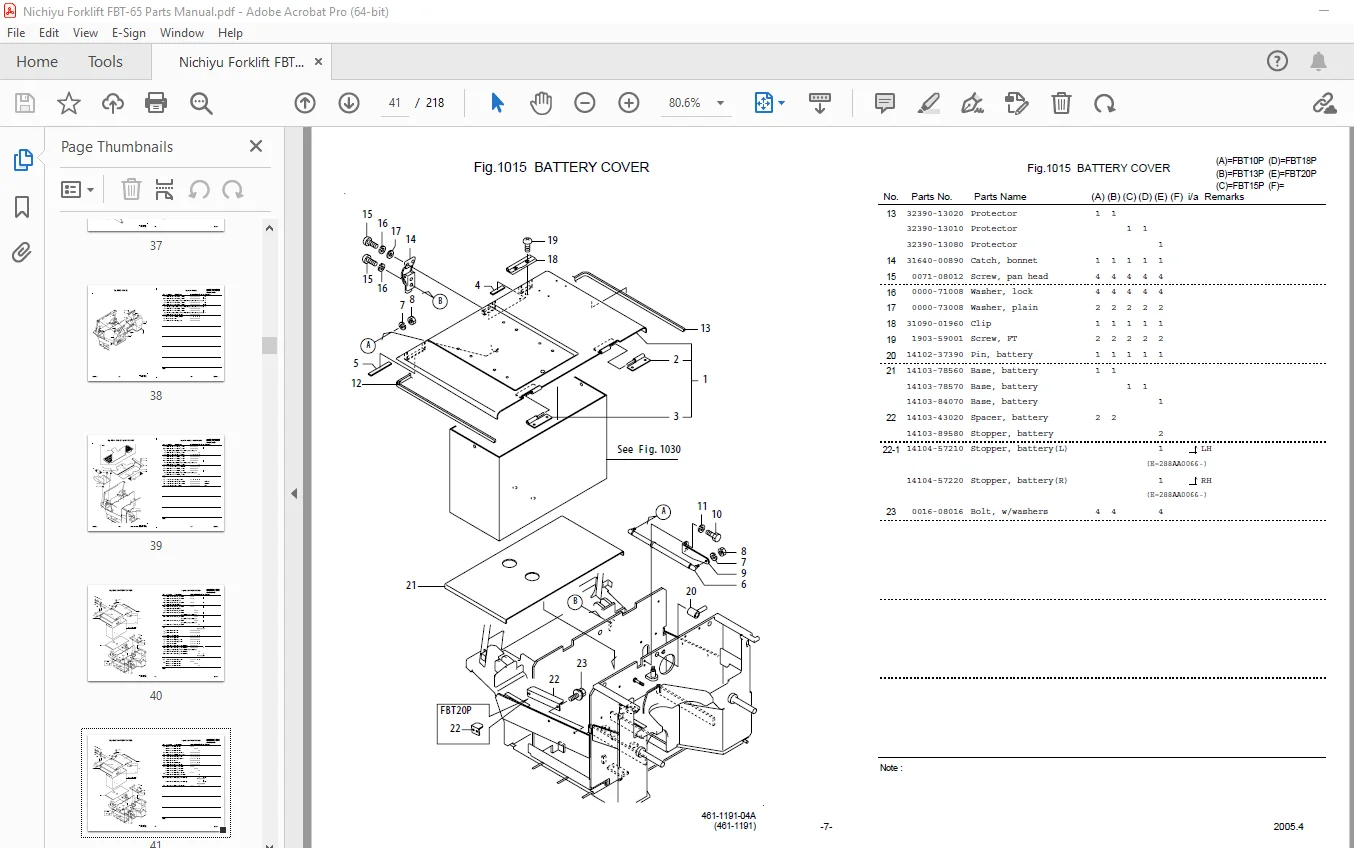Show the Page Thumbnails navigation pane icon
The width and height of the screenshot is (1354, 848).
click(22, 160)
